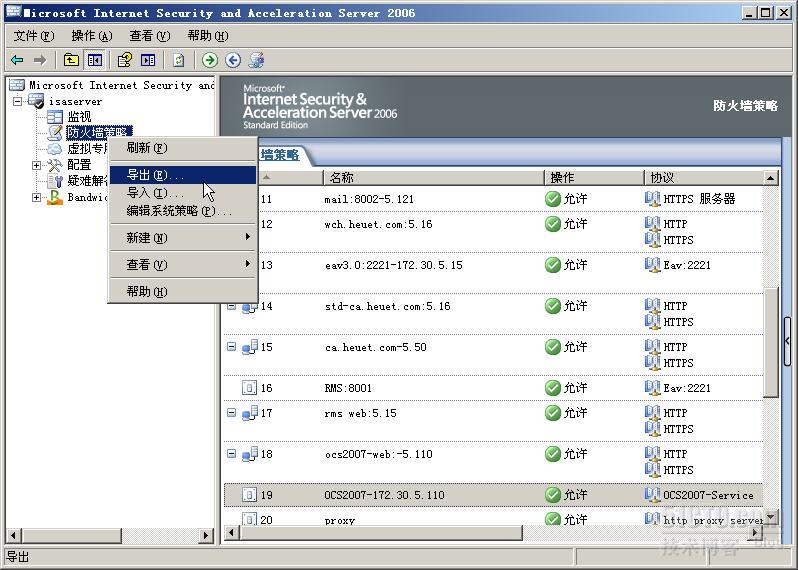Click the HTTPS 服务器 protocol icon in row 11
This screenshot has width=798, height=570.
click(x=652, y=198)
